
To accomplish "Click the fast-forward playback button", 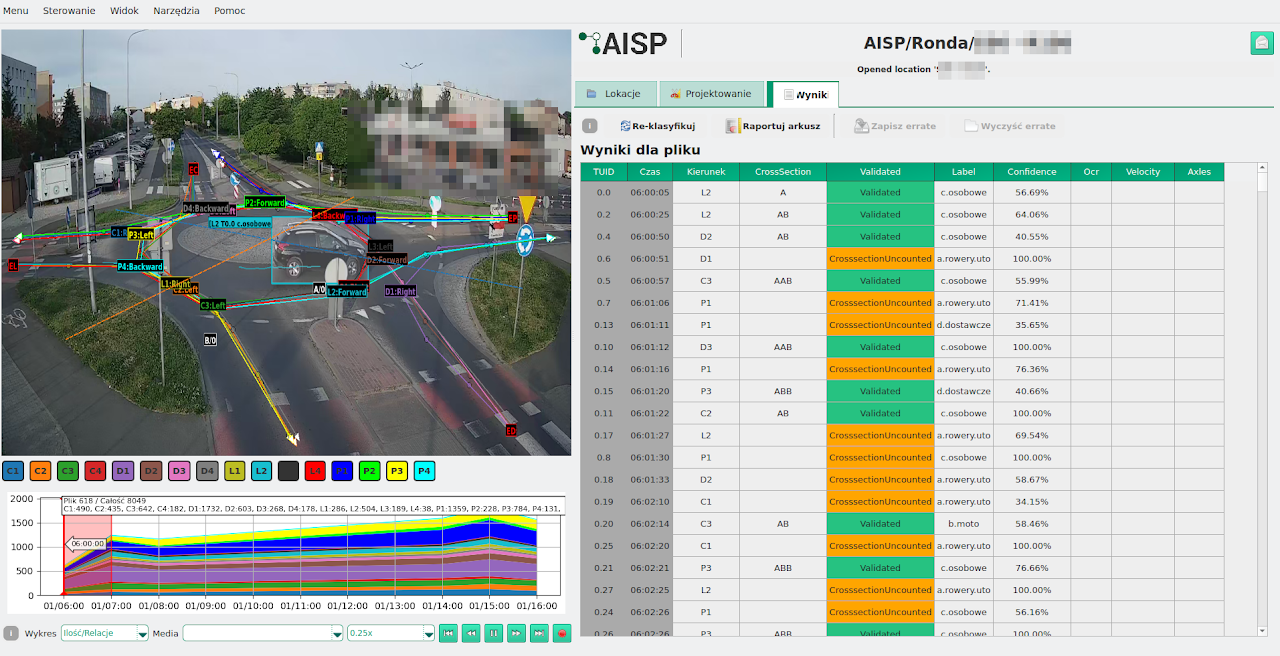I will click(516, 633).
